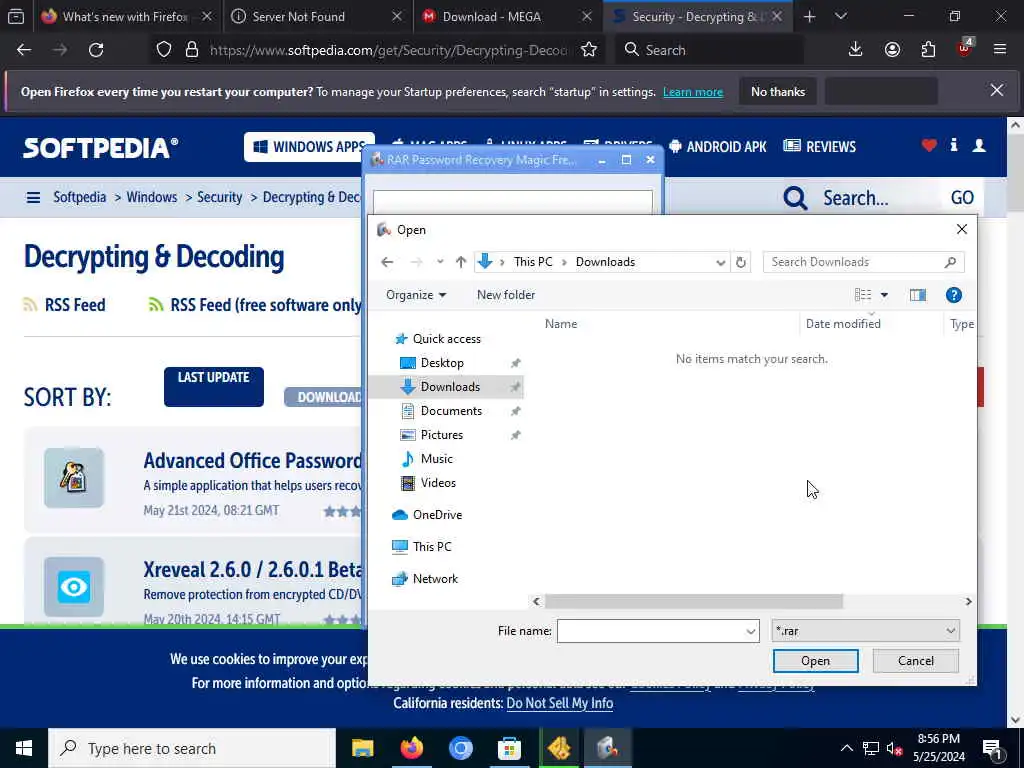Sort by Last Update
Screen dimensions: 1024x768
pyautogui.click(x=214, y=387)
